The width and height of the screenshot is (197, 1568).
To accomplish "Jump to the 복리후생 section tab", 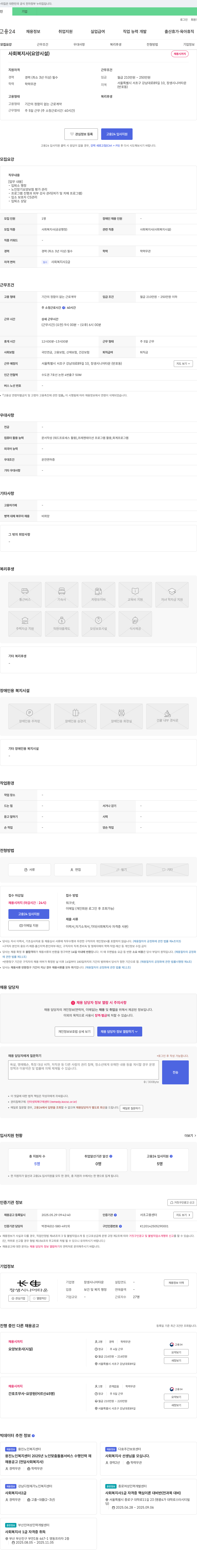I will pyautogui.click(x=116, y=44).
